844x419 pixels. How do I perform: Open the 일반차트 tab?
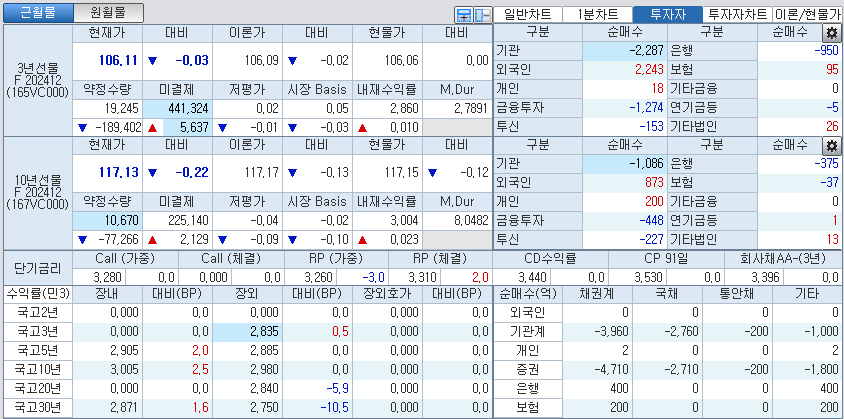[528, 15]
